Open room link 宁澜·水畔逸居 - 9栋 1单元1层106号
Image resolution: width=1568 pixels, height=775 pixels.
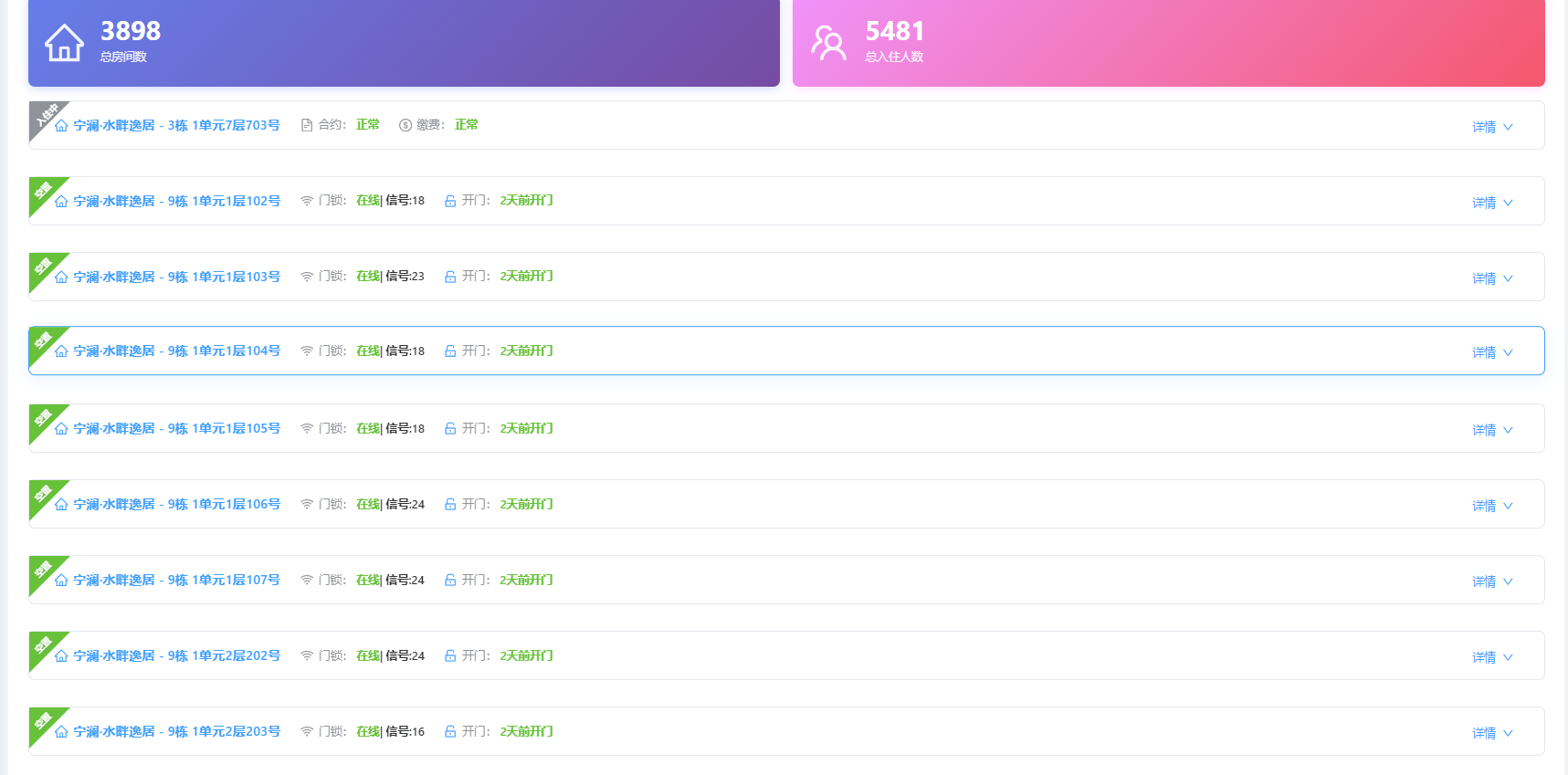pos(177,504)
